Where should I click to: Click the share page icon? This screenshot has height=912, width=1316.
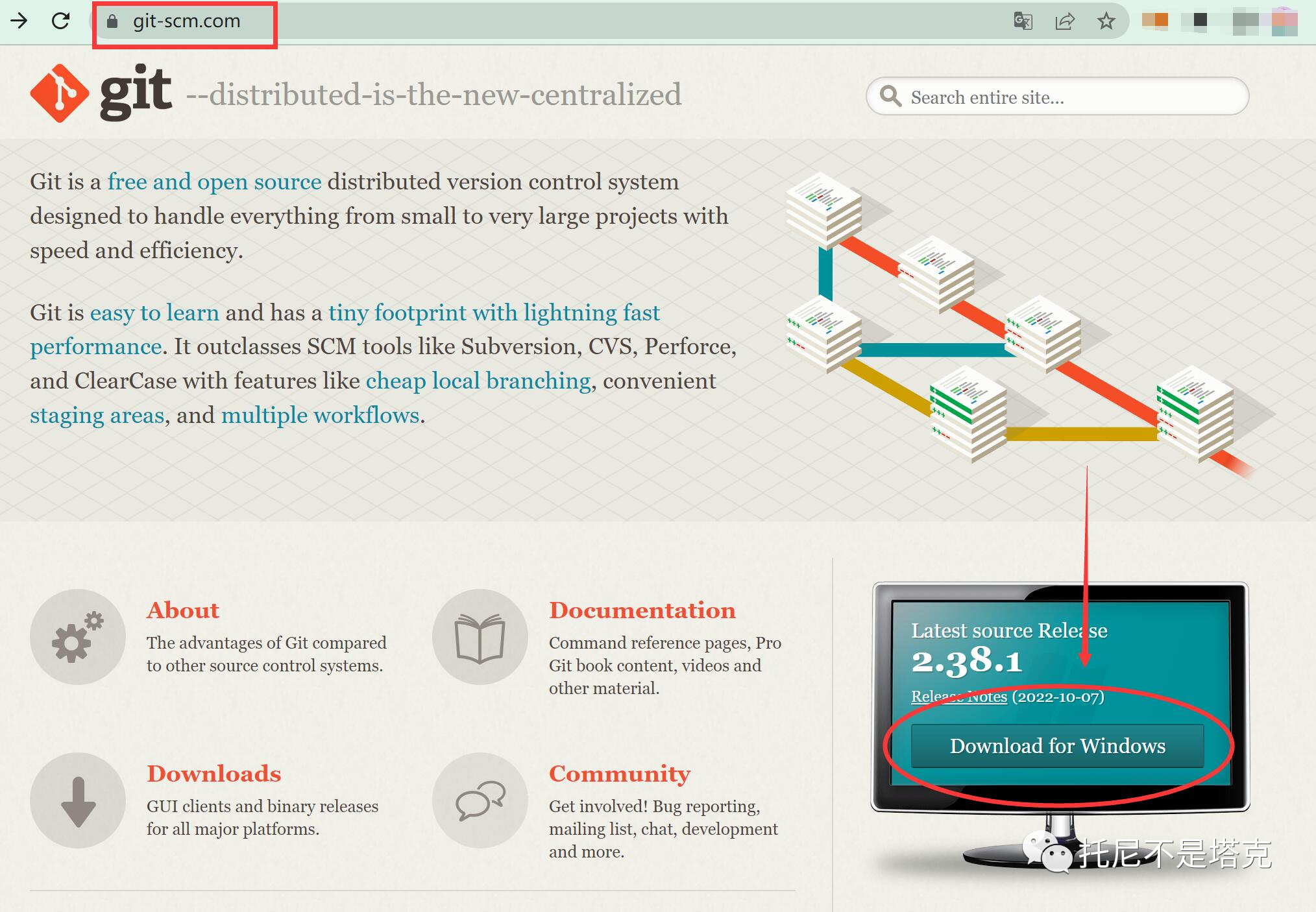1065,21
